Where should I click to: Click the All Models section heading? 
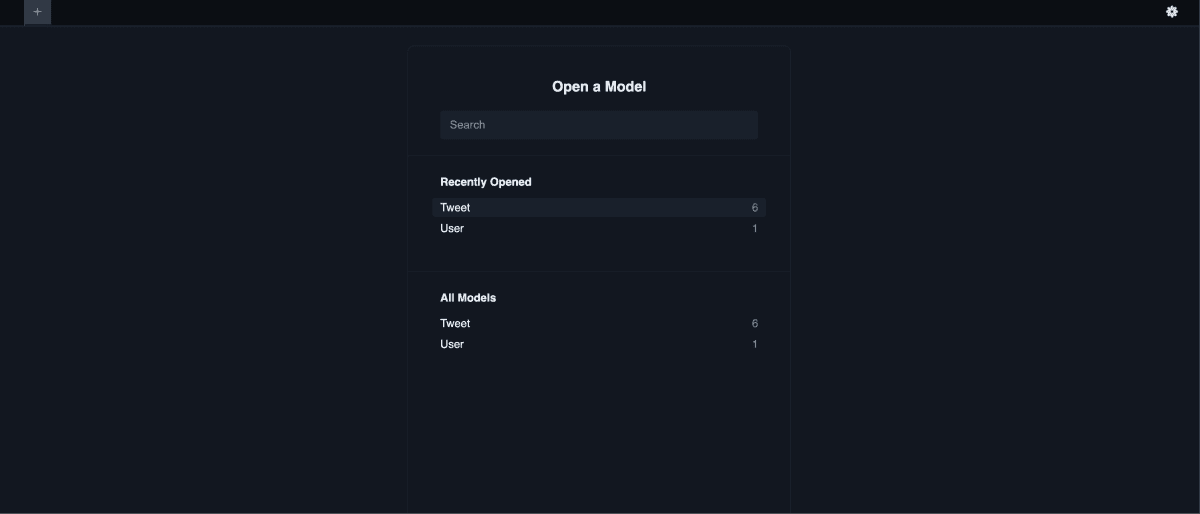tap(468, 298)
